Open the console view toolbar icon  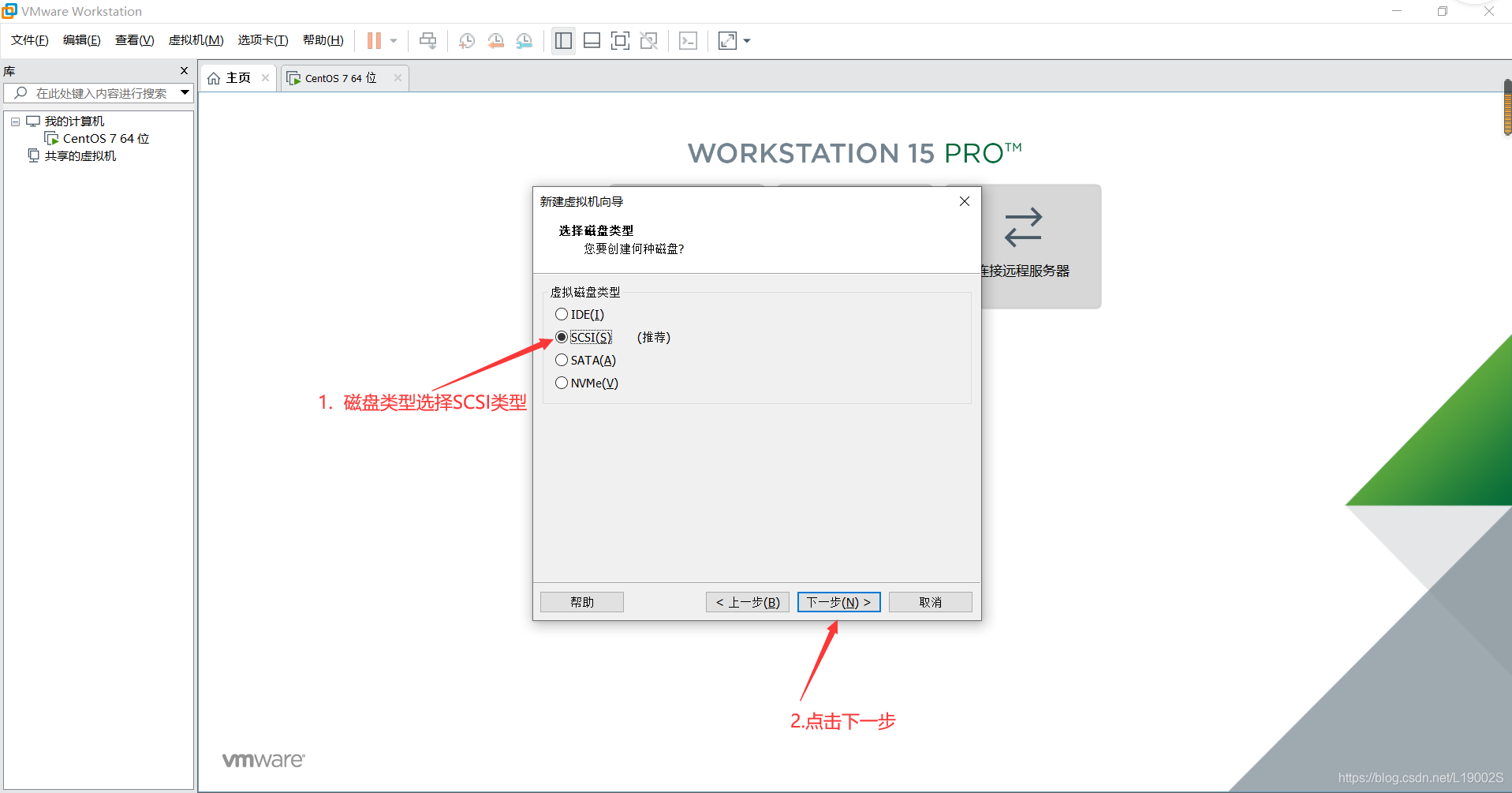point(688,40)
